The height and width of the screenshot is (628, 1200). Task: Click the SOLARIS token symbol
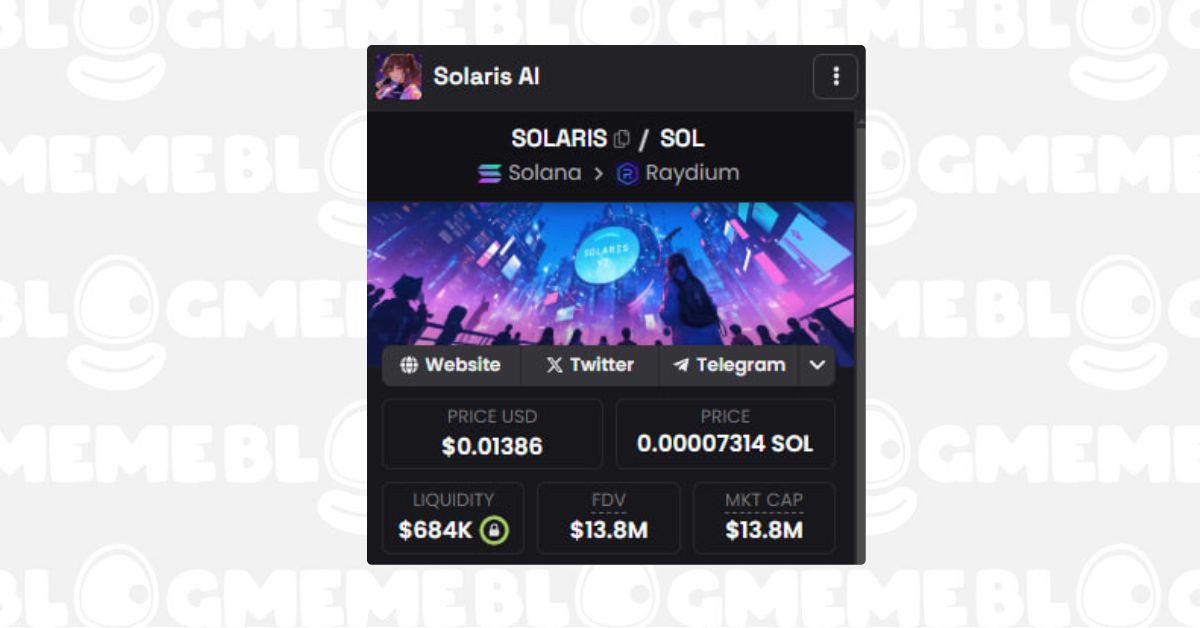tap(559, 138)
